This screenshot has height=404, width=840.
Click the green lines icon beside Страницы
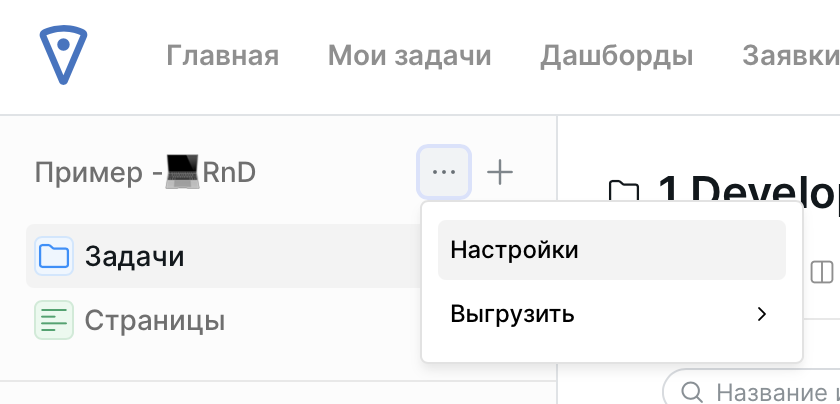tap(54, 320)
